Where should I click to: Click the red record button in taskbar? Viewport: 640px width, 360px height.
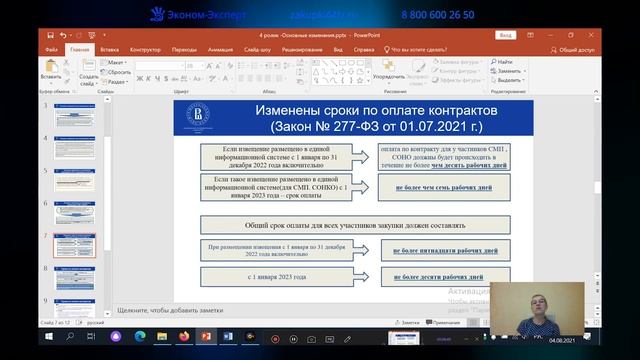click(275, 339)
